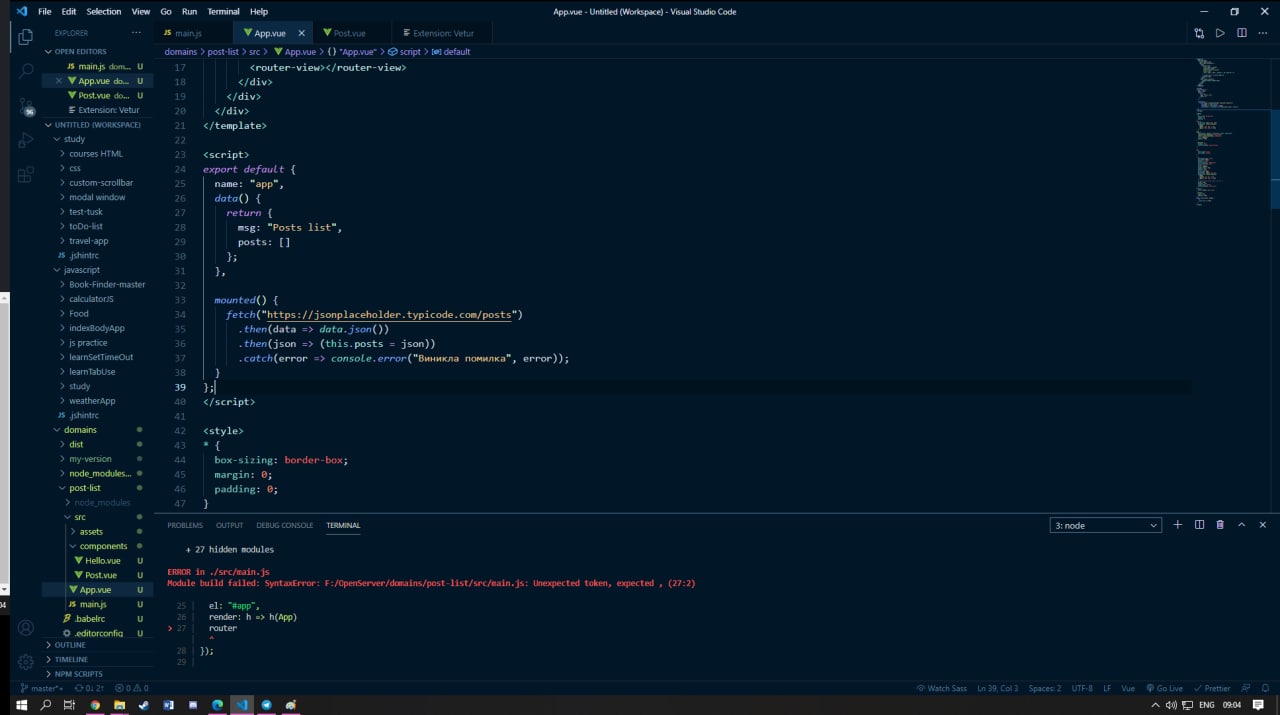The height and width of the screenshot is (715, 1280).
Task: Switch to the Output panel tab
Action: point(229,525)
